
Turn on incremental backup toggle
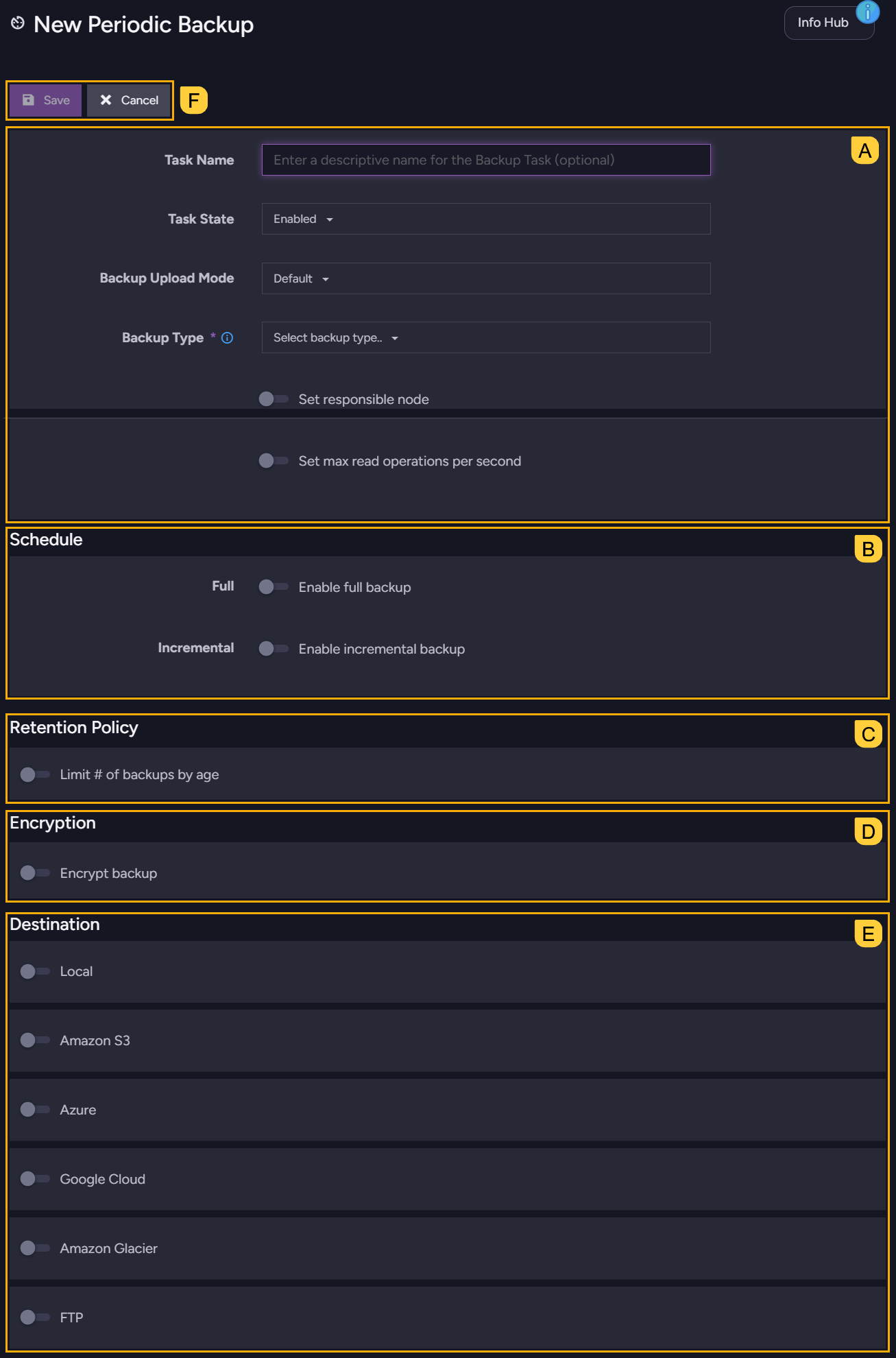[273, 649]
